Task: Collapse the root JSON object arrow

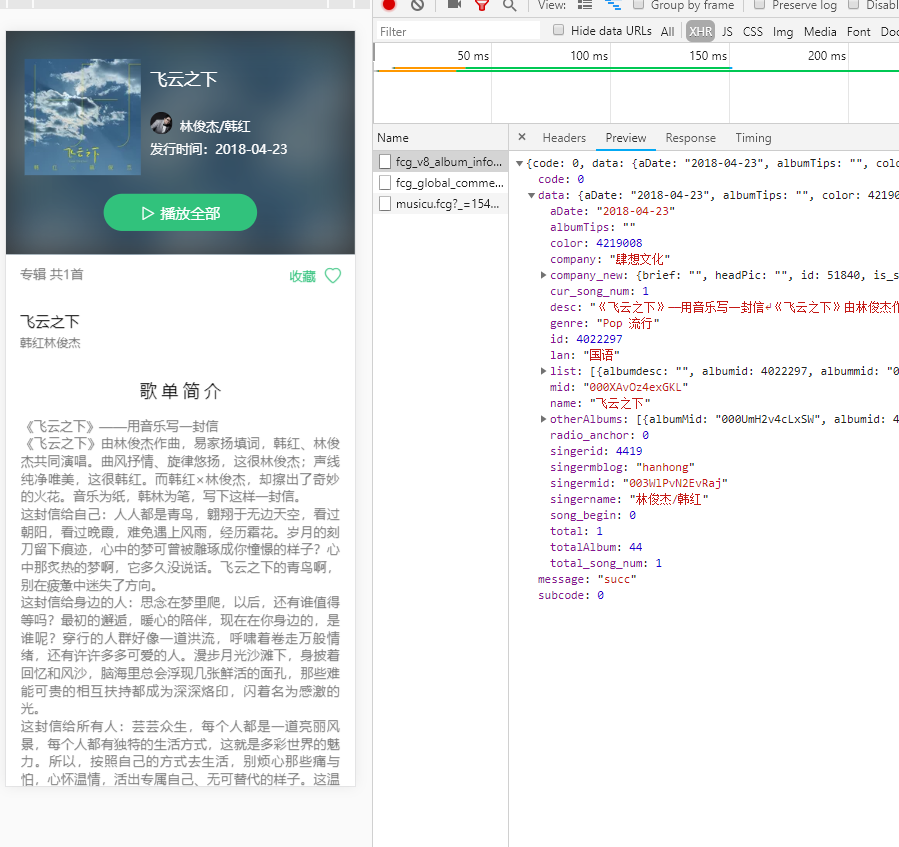Action: pyautogui.click(x=519, y=163)
